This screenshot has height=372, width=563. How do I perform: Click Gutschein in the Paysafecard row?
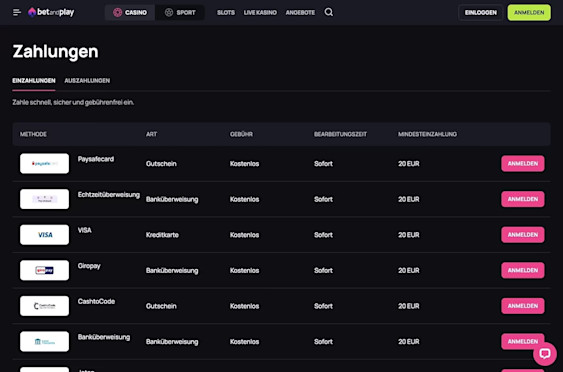click(x=161, y=164)
